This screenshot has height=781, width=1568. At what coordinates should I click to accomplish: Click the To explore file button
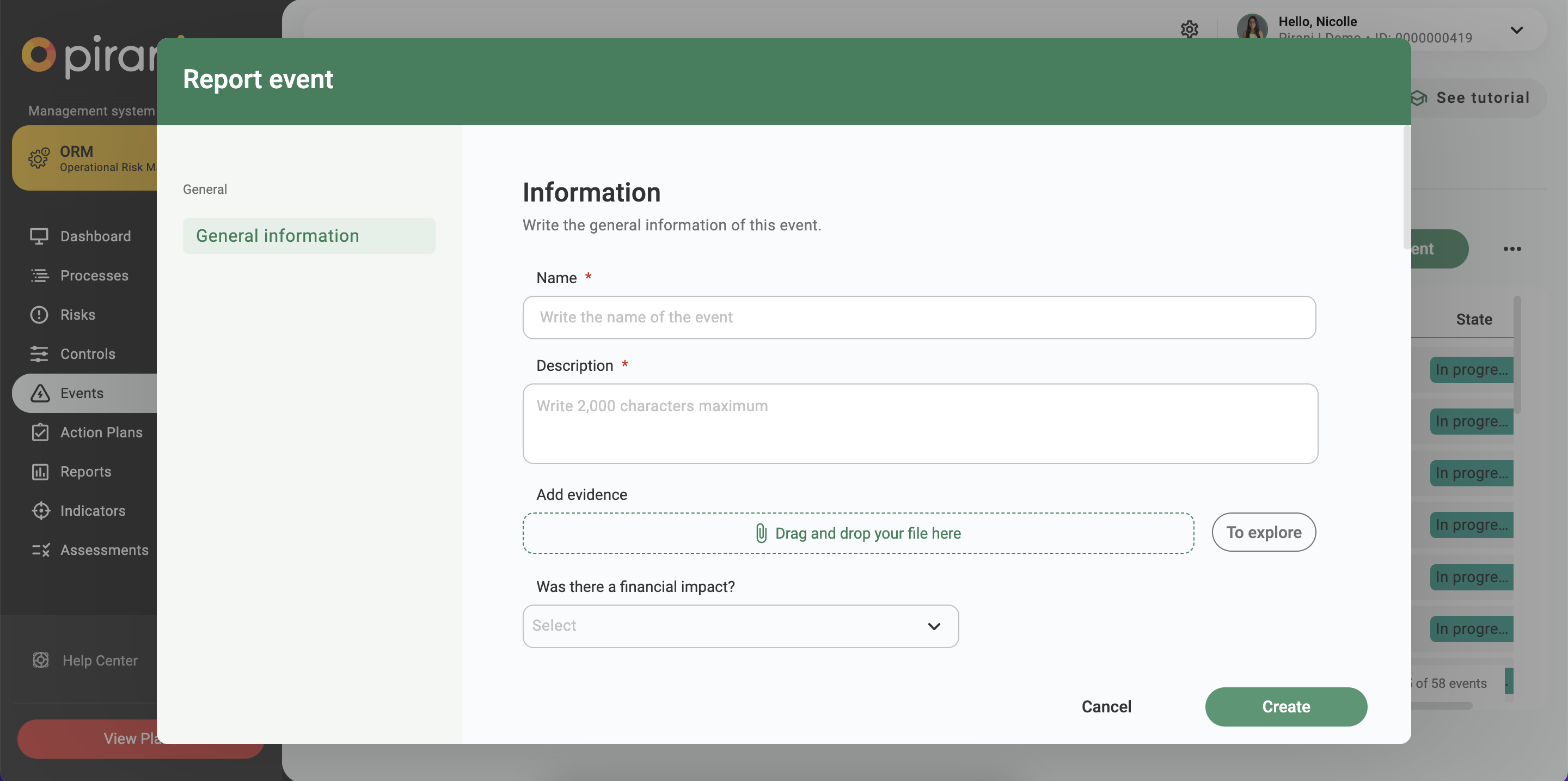[1264, 532]
